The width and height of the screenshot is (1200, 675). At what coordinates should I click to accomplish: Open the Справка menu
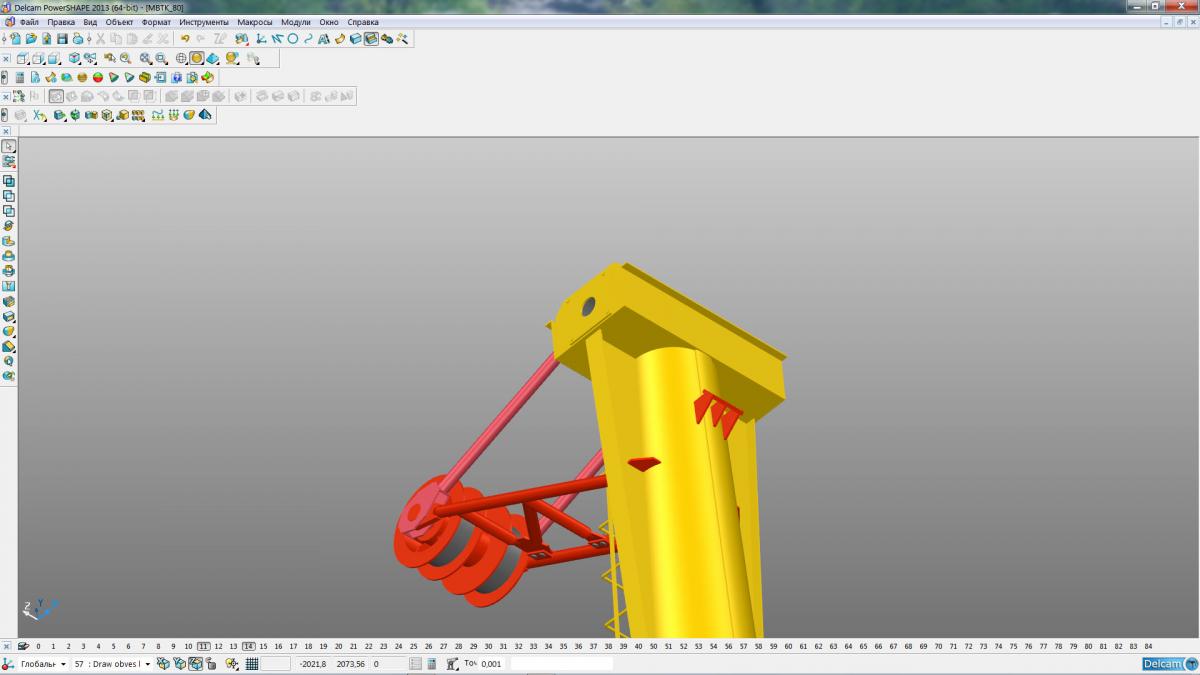pos(363,22)
